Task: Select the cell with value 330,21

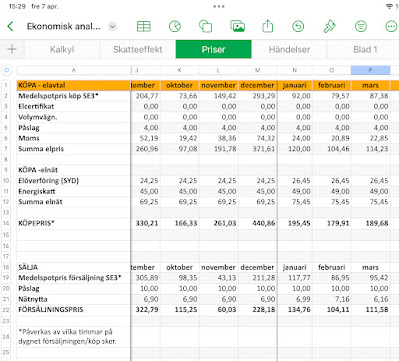Action: [x=146, y=223]
